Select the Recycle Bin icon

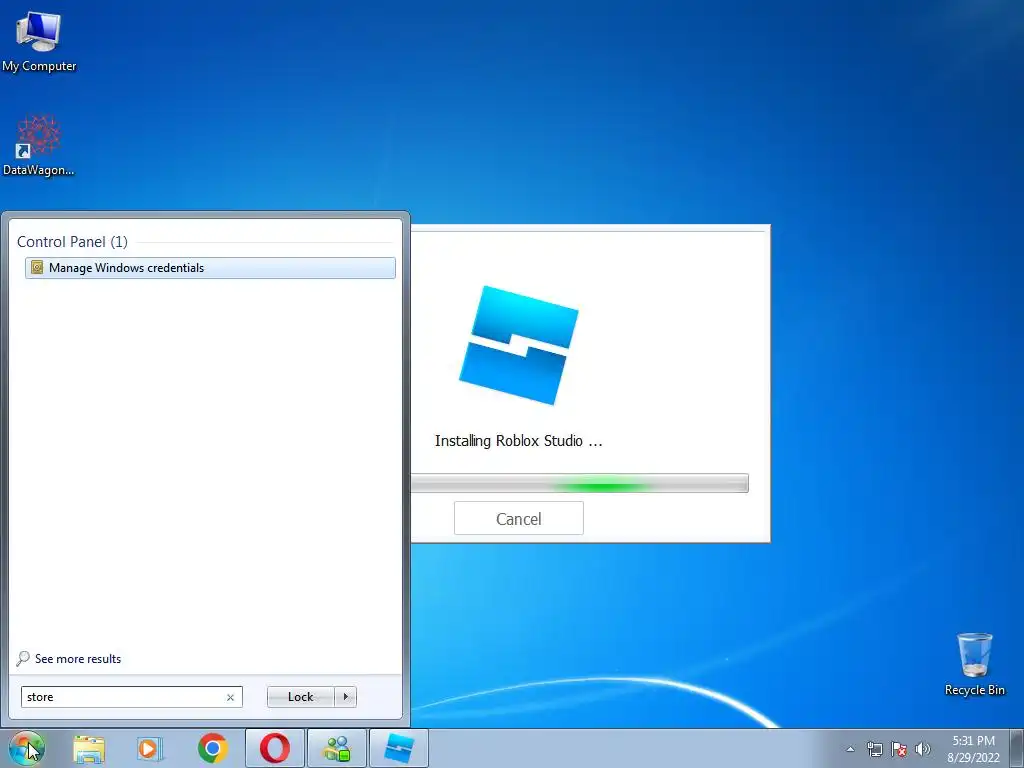click(x=974, y=664)
